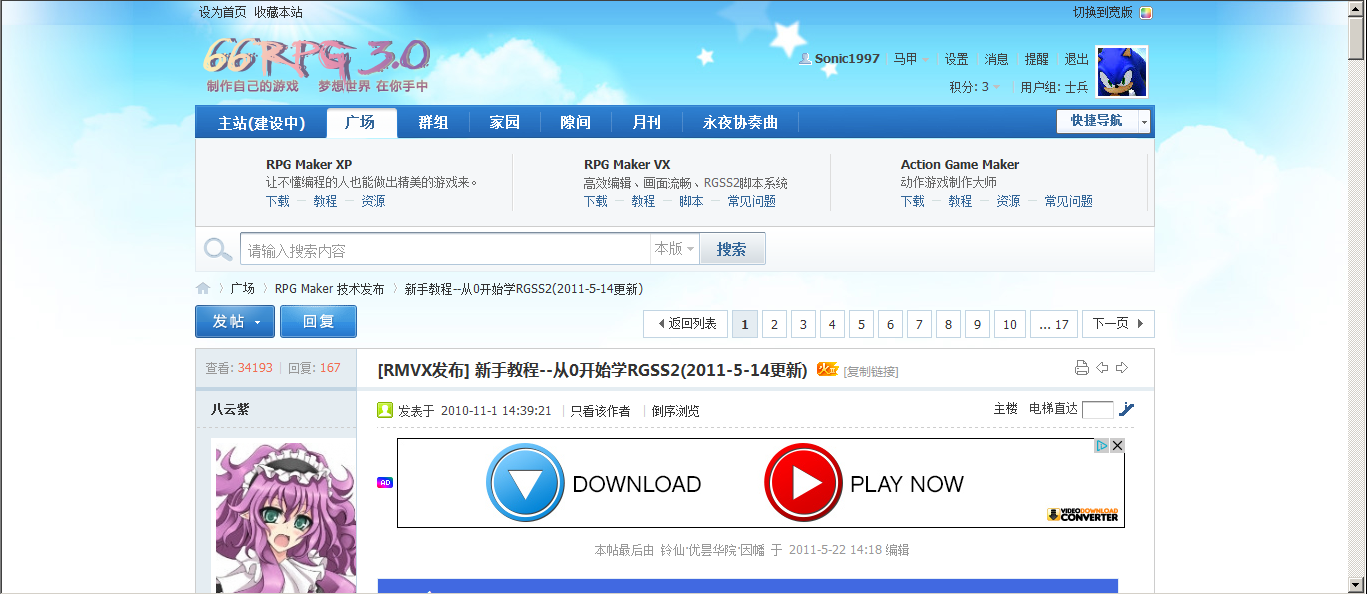Toggle view author only filter

[x=600, y=411]
